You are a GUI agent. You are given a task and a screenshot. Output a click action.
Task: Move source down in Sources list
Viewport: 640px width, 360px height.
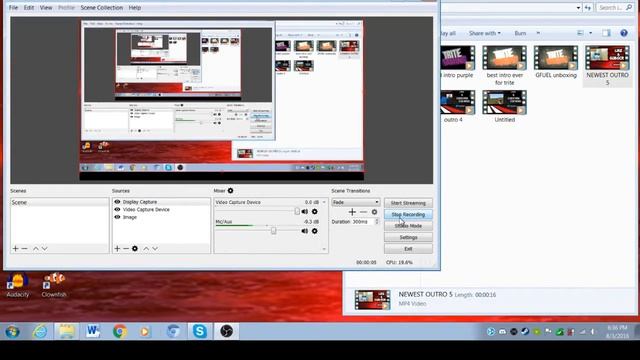155,248
